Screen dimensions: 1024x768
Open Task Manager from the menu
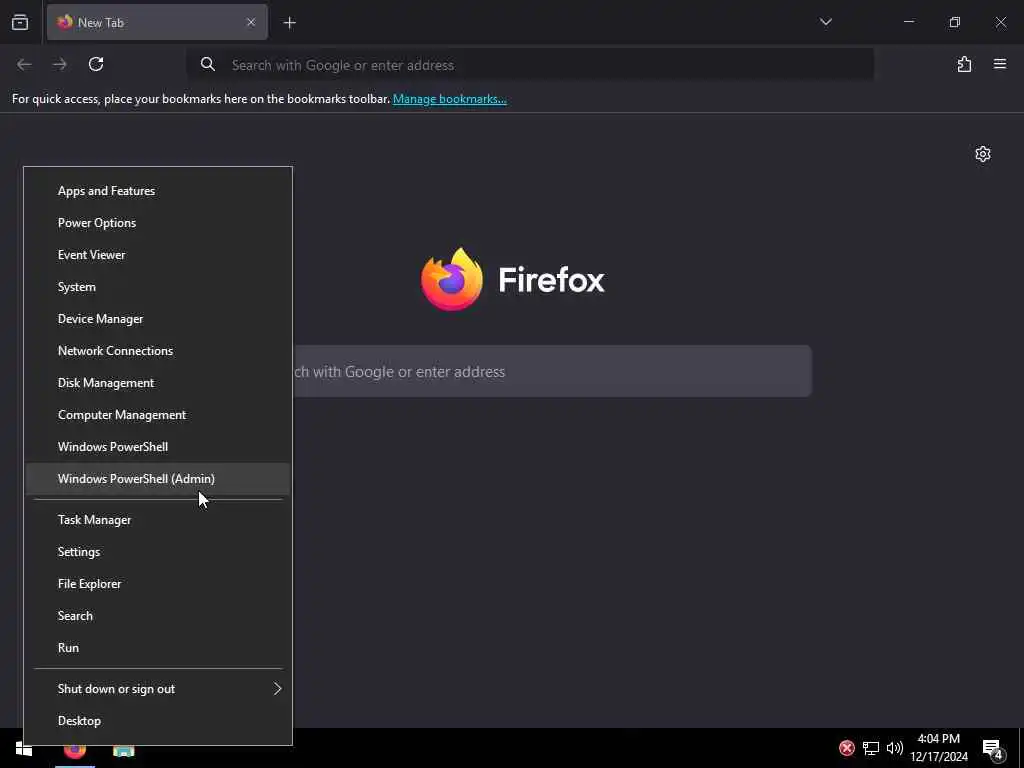point(157,520)
